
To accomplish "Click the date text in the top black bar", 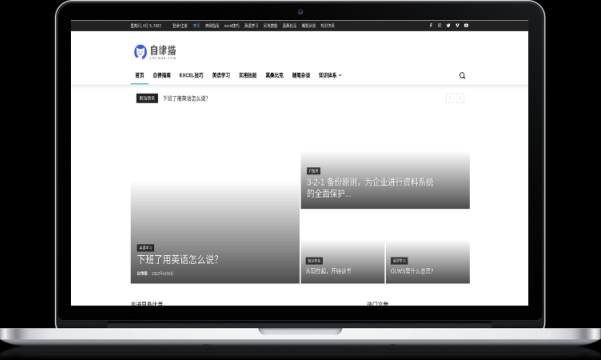I will 146,26.
